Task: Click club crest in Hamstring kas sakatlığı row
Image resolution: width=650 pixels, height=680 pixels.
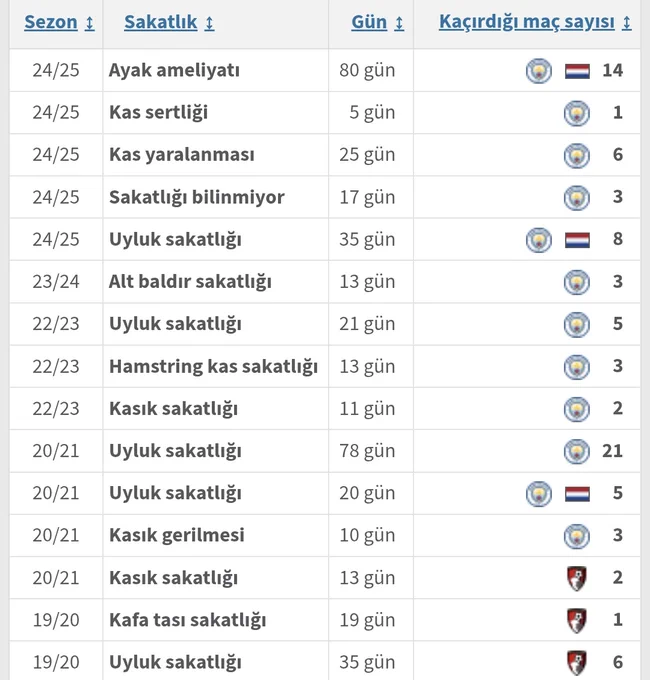Action: pyautogui.click(x=577, y=366)
